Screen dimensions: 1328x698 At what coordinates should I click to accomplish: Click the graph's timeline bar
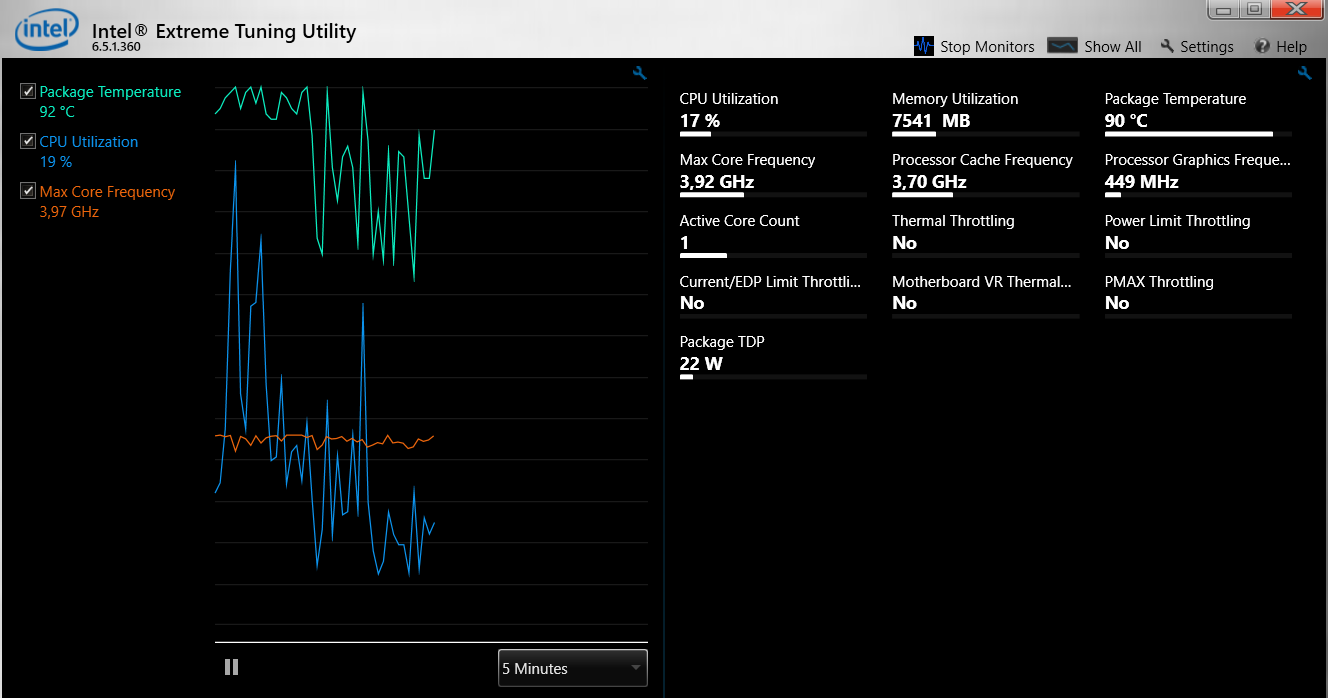point(431,642)
